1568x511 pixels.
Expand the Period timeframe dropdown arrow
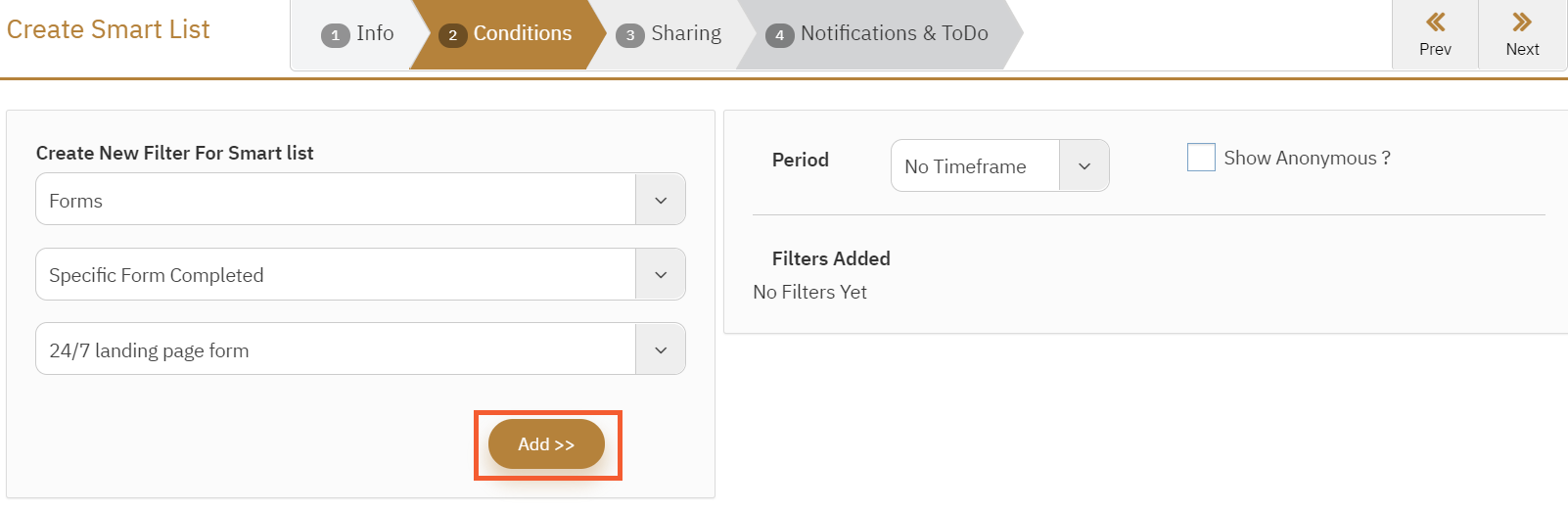(1084, 166)
